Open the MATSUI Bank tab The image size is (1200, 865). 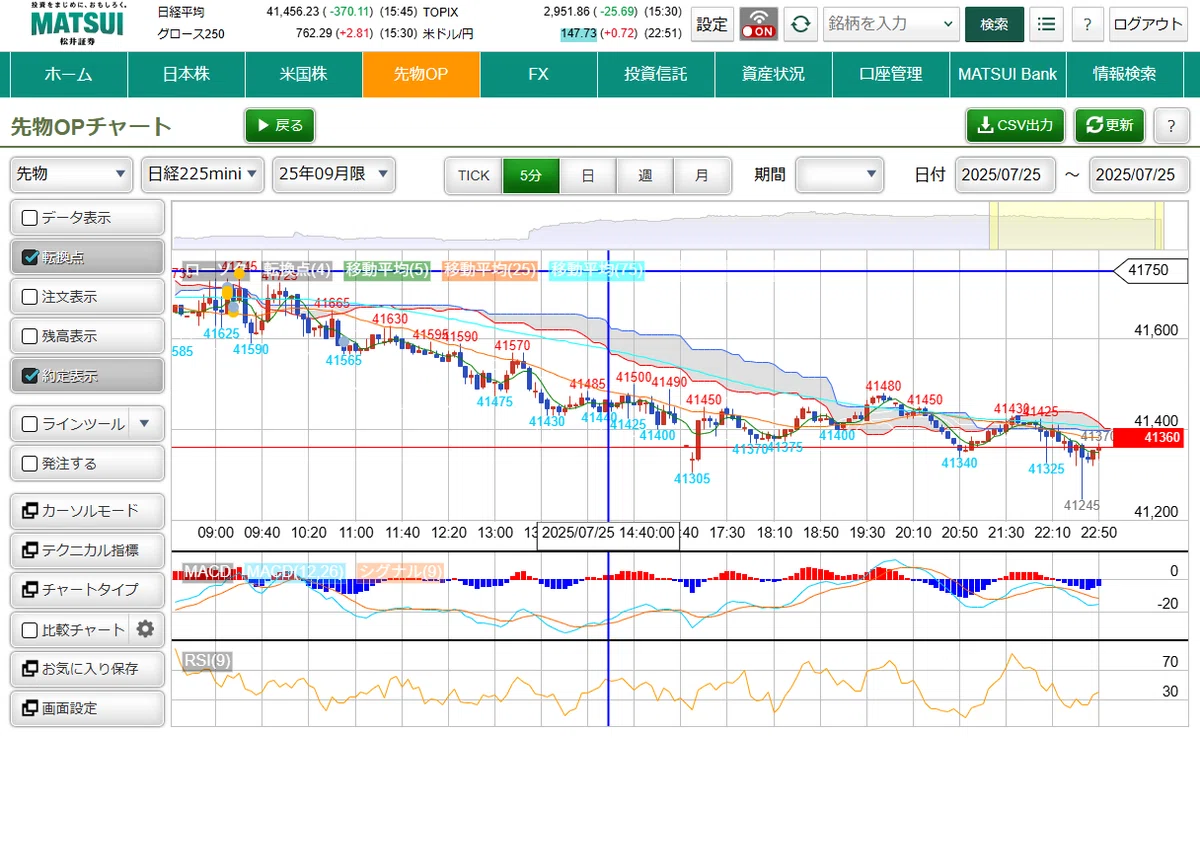click(1008, 74)
